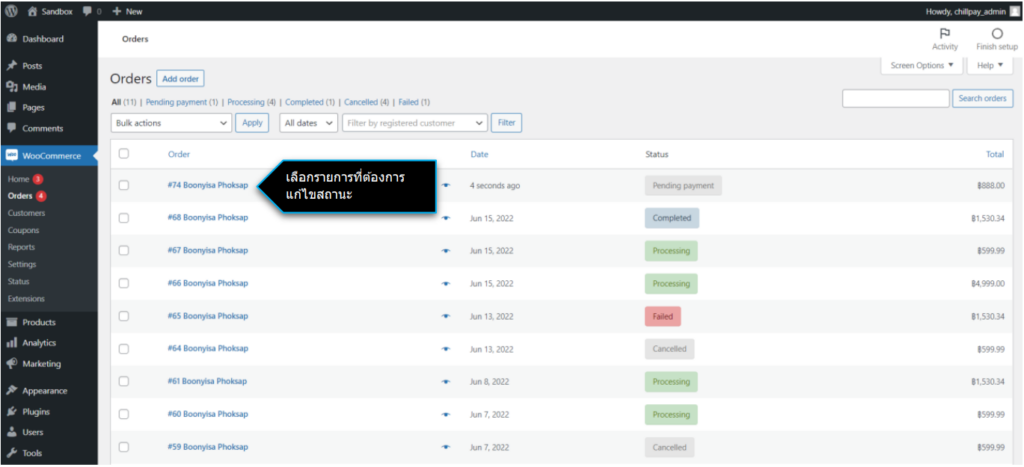Open the Sandbox site home icon

click(x=33, y=11)
